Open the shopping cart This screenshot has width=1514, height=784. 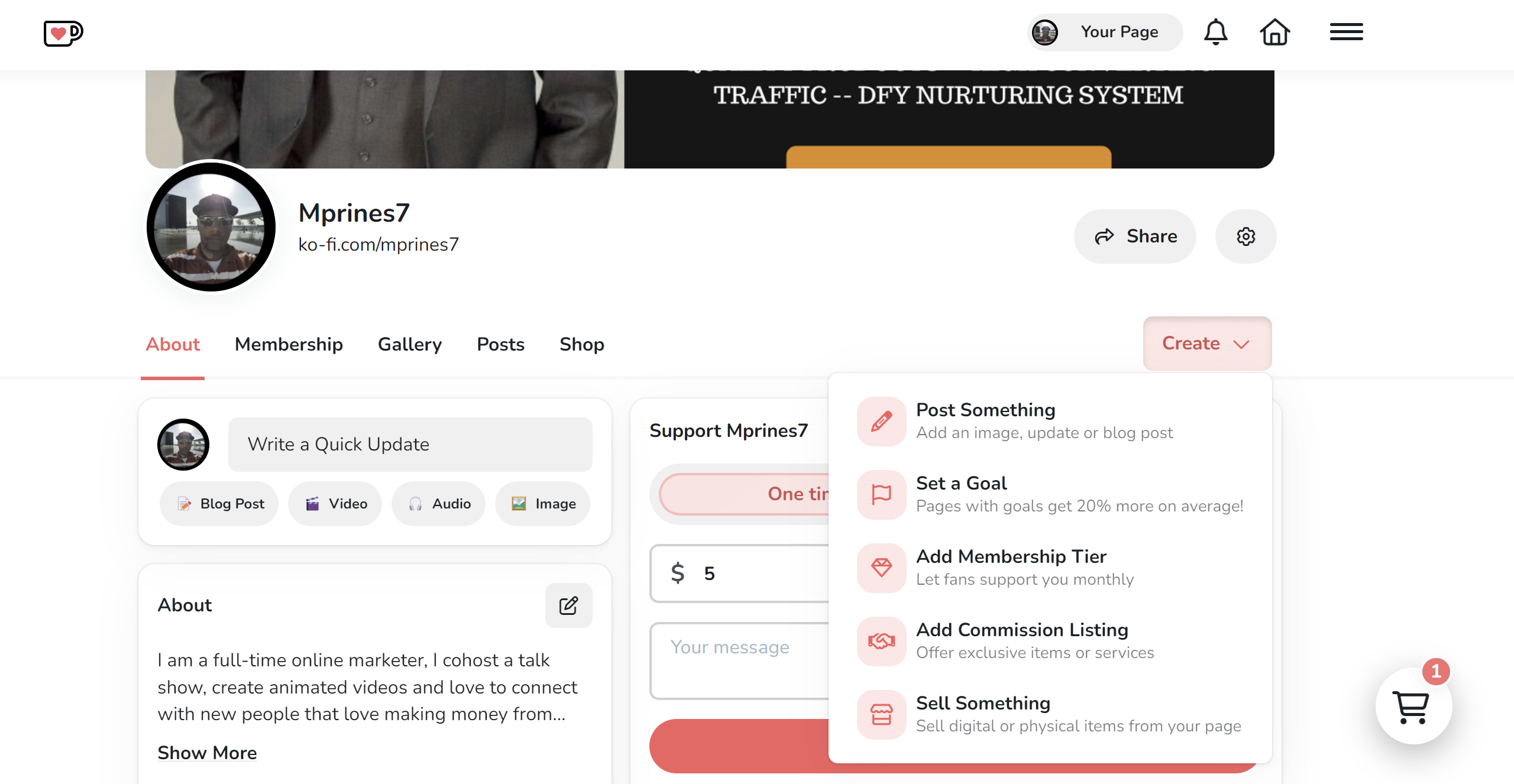1413,706
